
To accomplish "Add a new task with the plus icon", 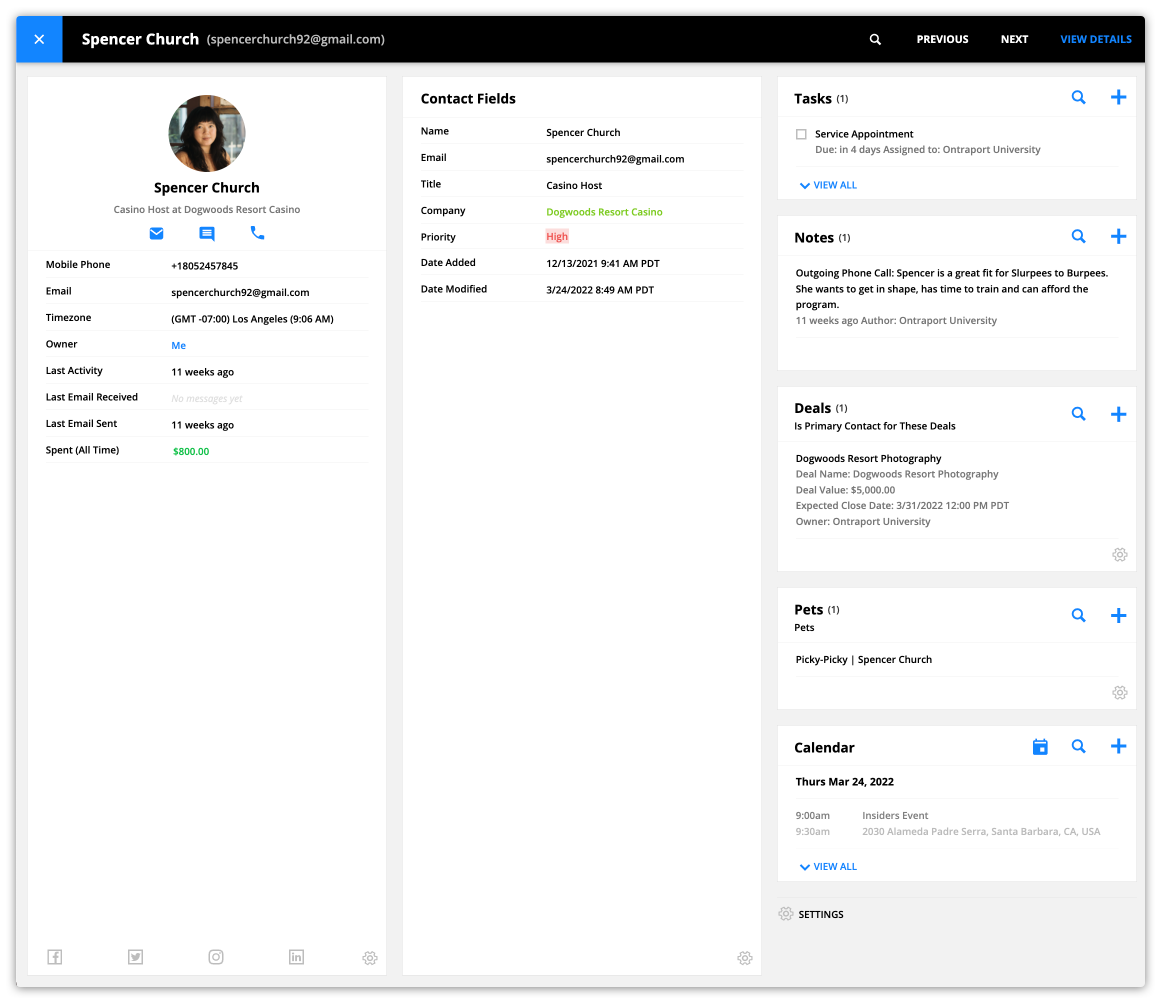I will (1118, 97).
